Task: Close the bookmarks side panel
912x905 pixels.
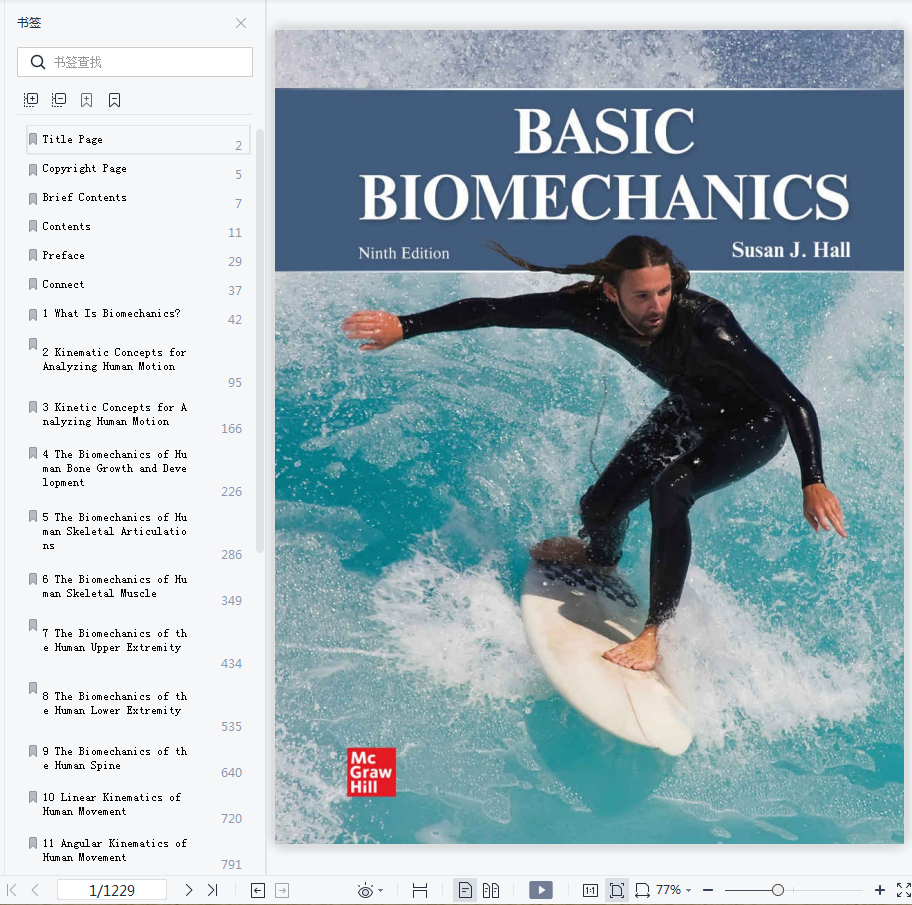Action: pyautogui.click(x=241, y=23)
